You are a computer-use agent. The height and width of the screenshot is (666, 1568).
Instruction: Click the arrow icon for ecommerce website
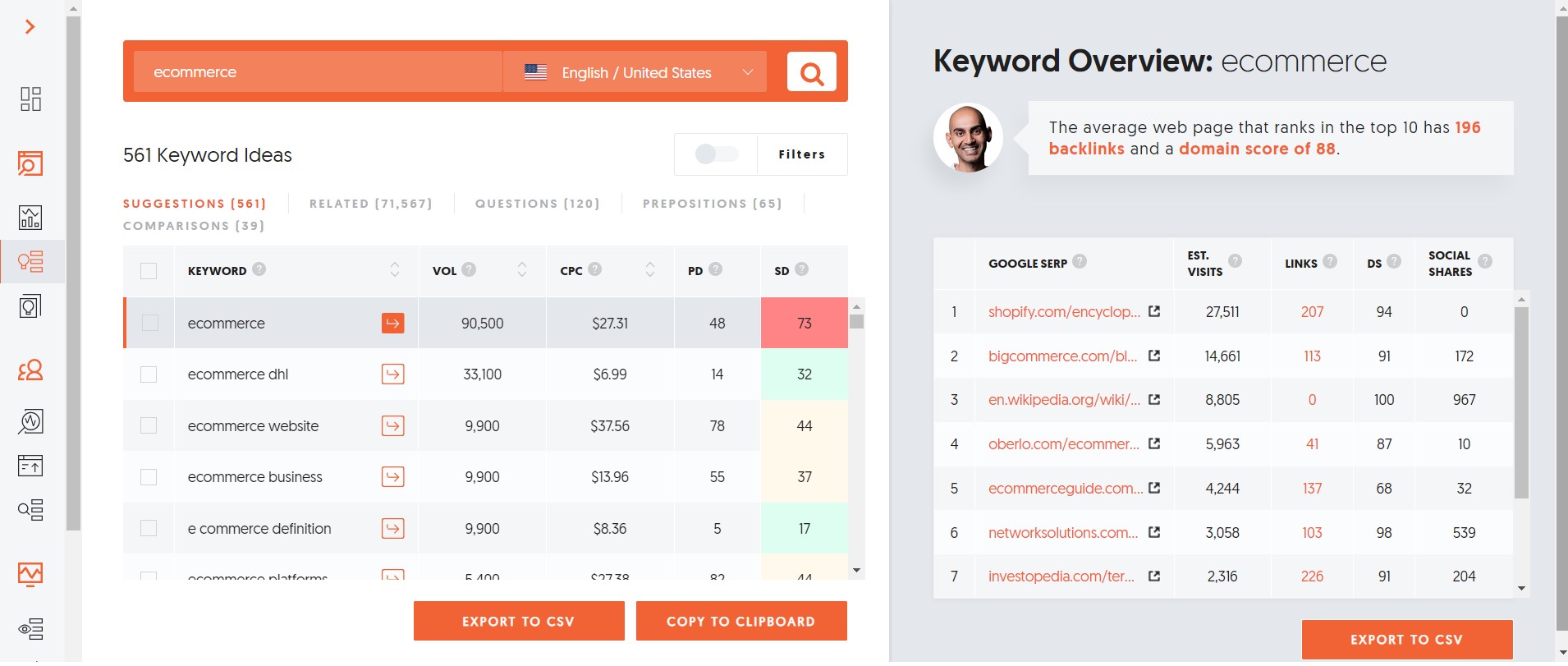coord(393,425)
